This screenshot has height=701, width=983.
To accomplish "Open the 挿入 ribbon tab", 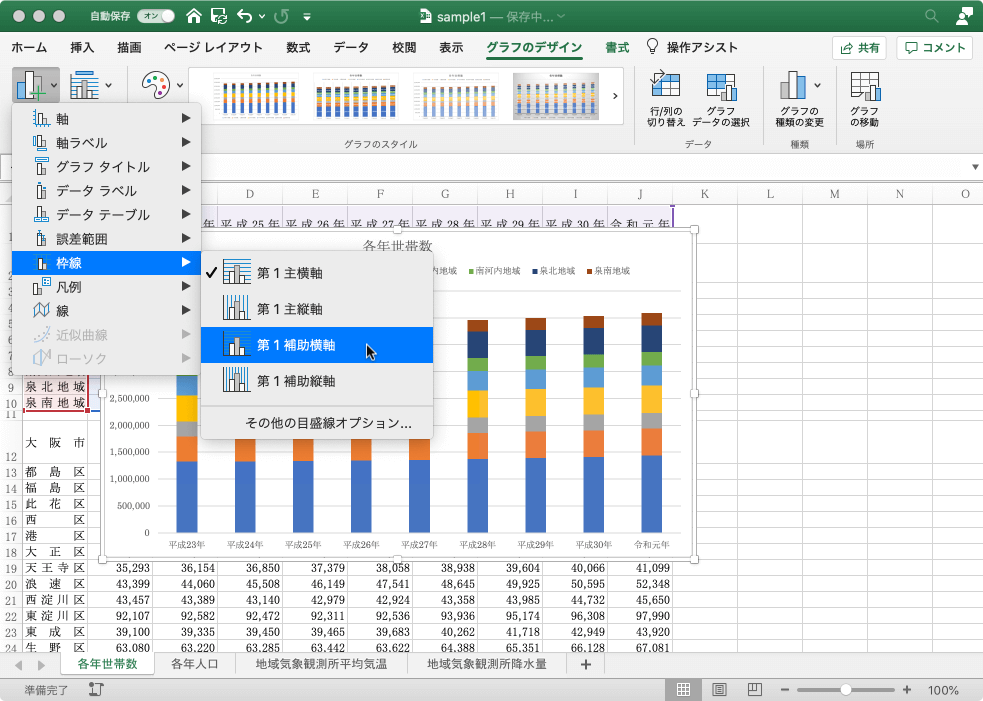I will (x=82, y=47).
